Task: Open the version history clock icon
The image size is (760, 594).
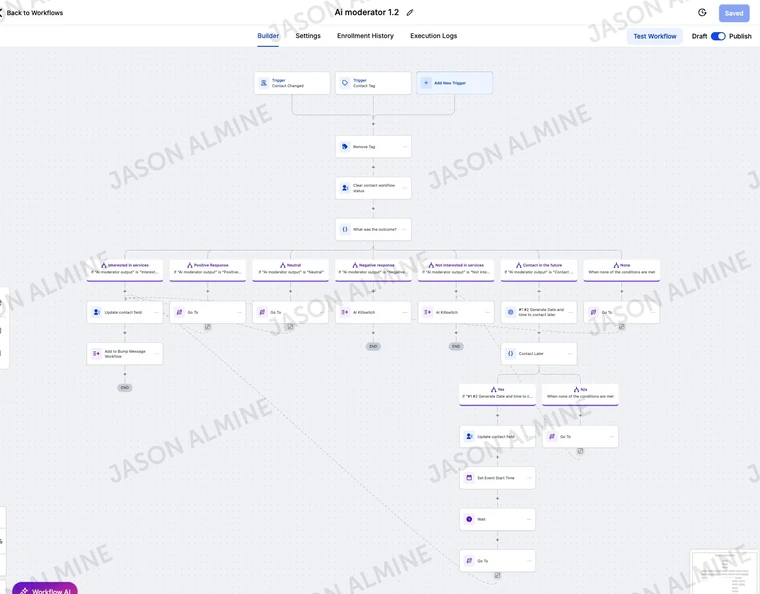Action: [x=702, y=13]
